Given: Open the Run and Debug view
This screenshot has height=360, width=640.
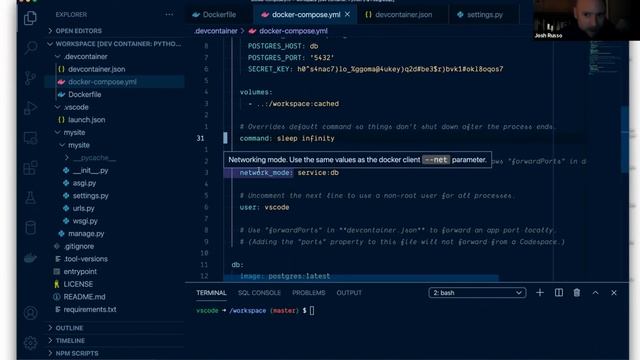Looking at the screenshot, I should tap(30, 108).
